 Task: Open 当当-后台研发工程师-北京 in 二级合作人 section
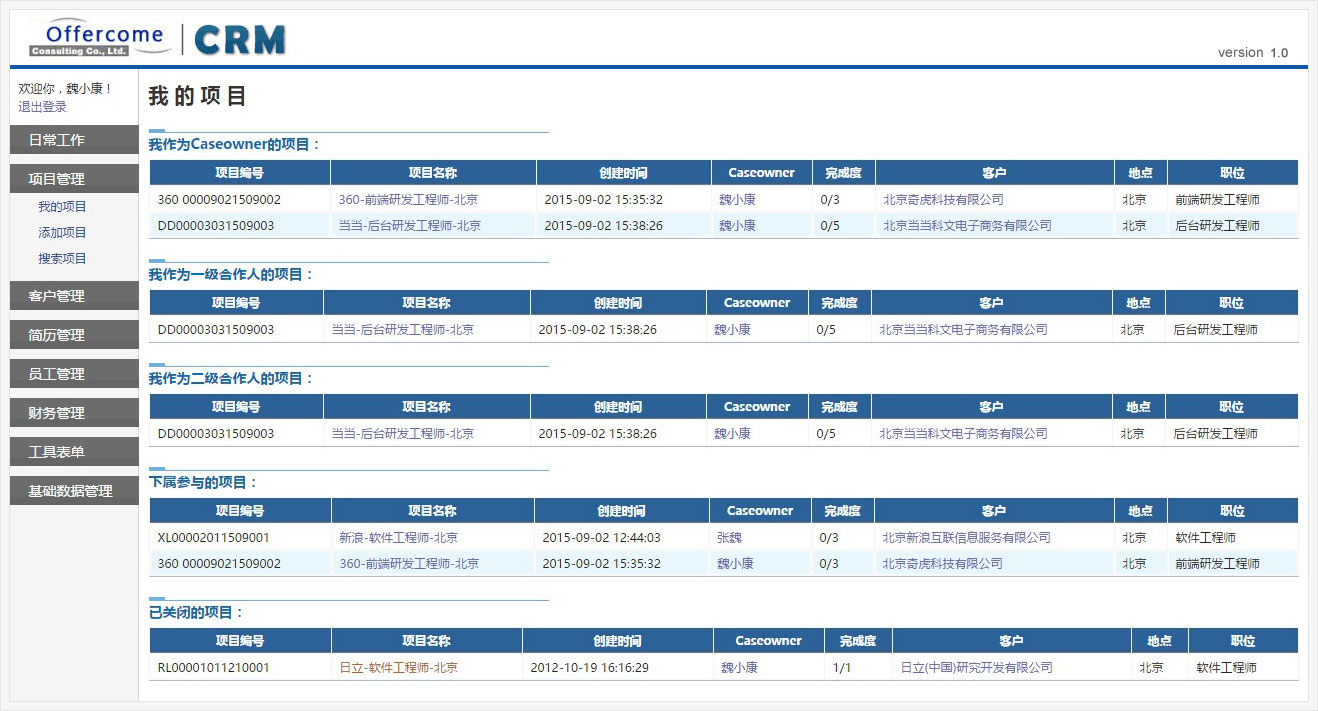[403, 434]
